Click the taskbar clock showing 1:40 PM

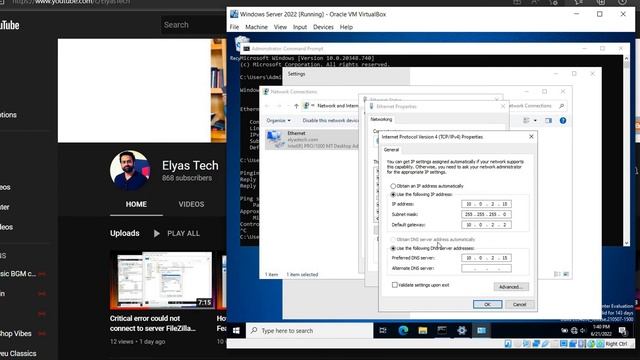(x=601, y=330)
